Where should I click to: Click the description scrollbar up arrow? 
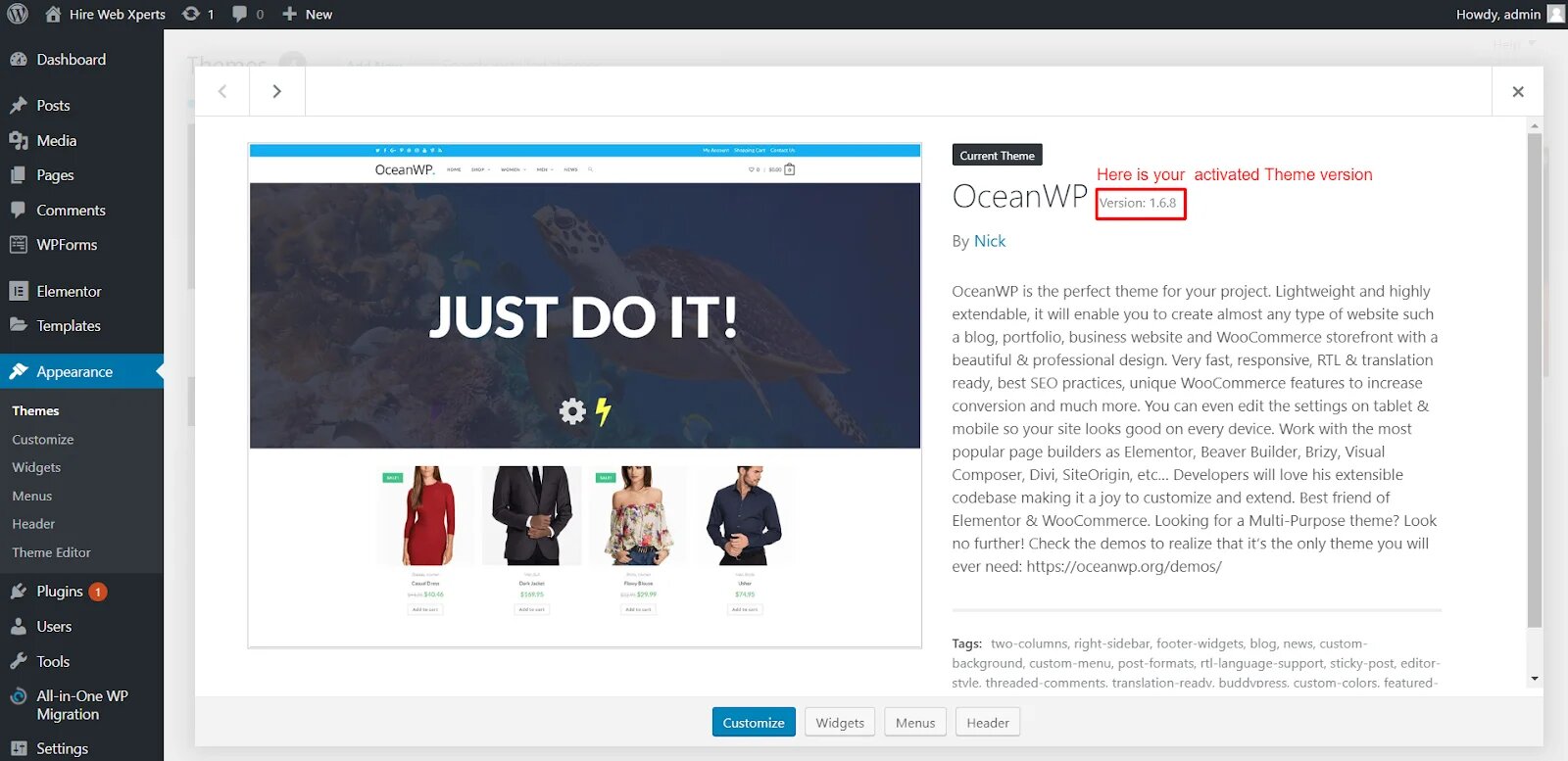[1535, 125]
